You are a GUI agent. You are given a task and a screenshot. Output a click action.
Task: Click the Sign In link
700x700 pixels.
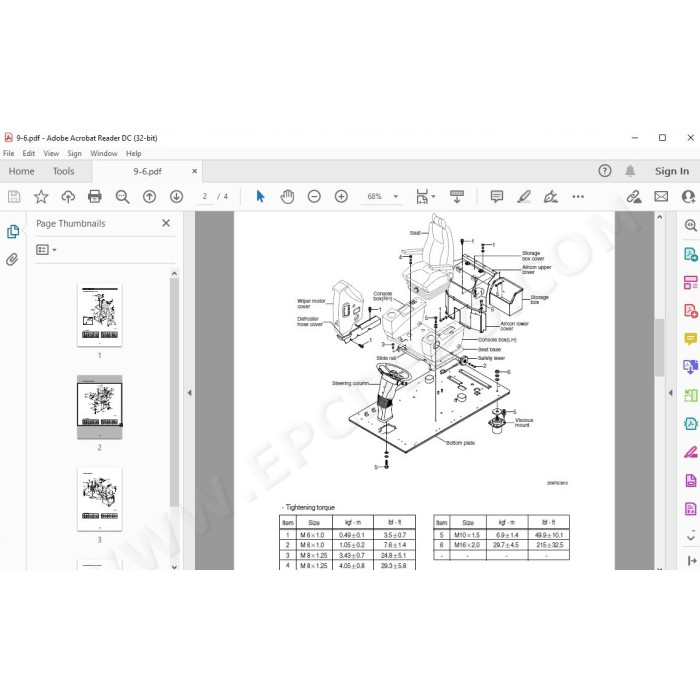click(x=672, y=171)
